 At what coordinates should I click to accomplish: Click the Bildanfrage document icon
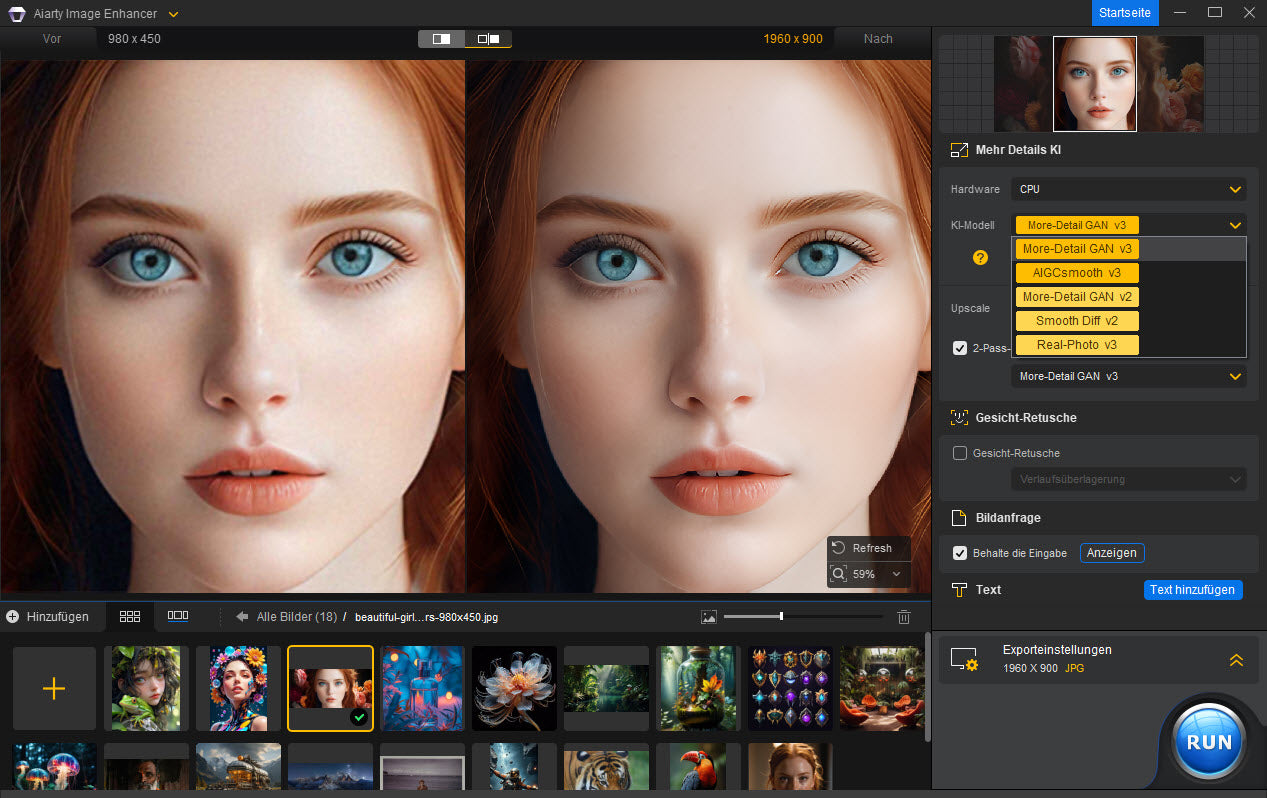tap(959, 517)
